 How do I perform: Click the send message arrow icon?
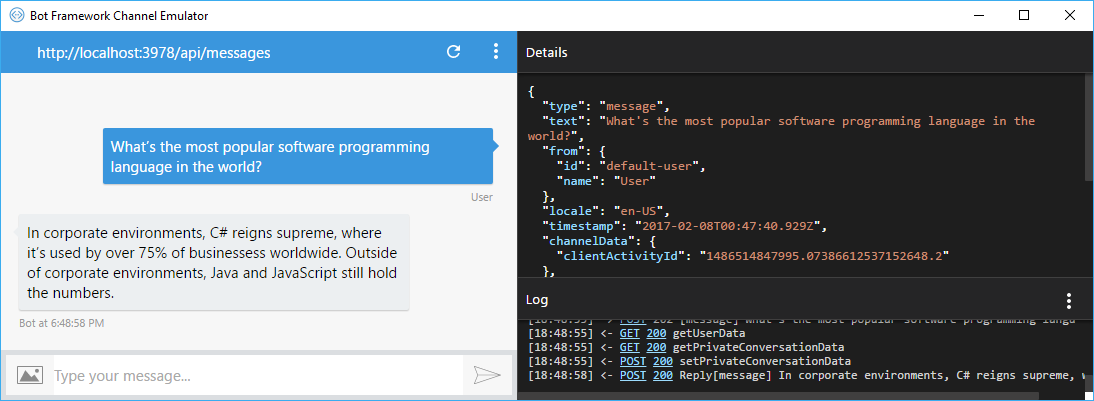coord(487,375)
